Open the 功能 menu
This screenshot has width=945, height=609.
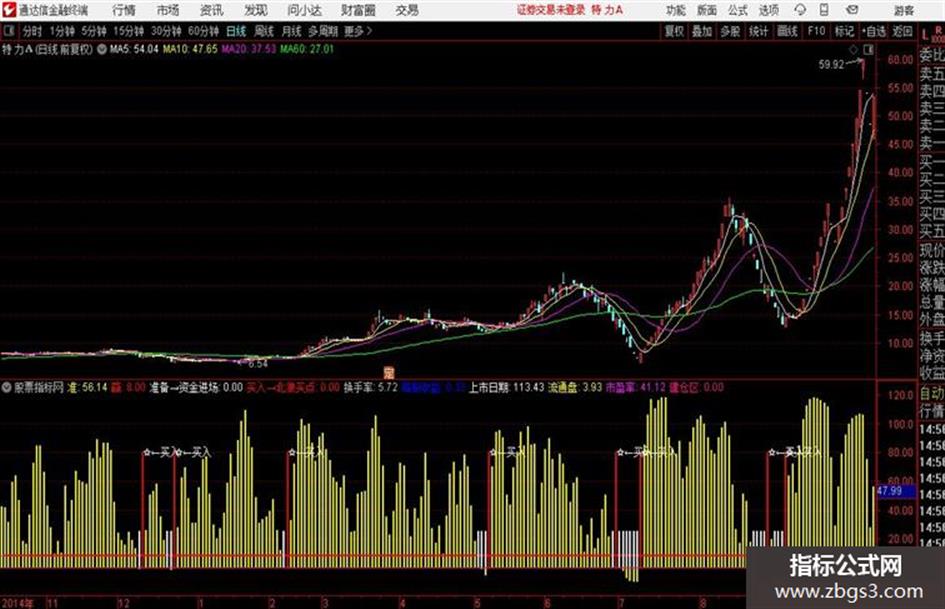click(x=676, y=10)
